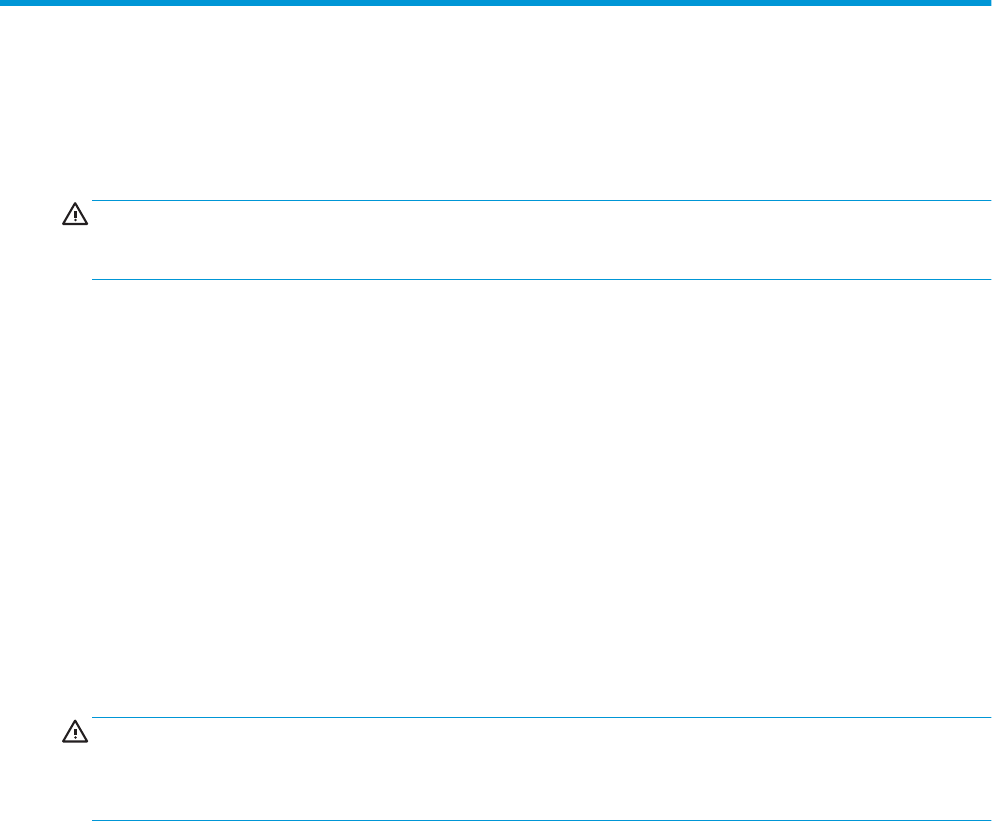
Task: Click inside the empty upper caution box
Action: [x=534, y=240]
